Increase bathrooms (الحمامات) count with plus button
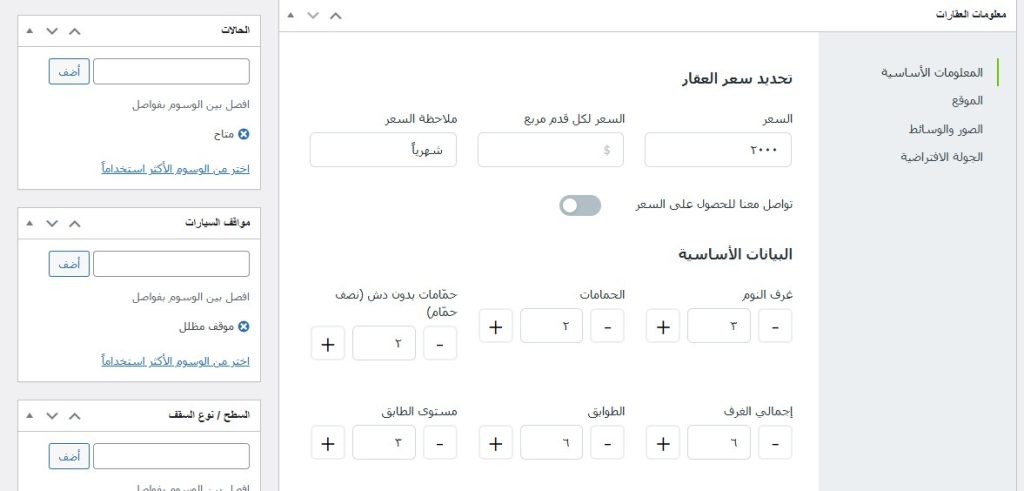 tap(496, 326)
